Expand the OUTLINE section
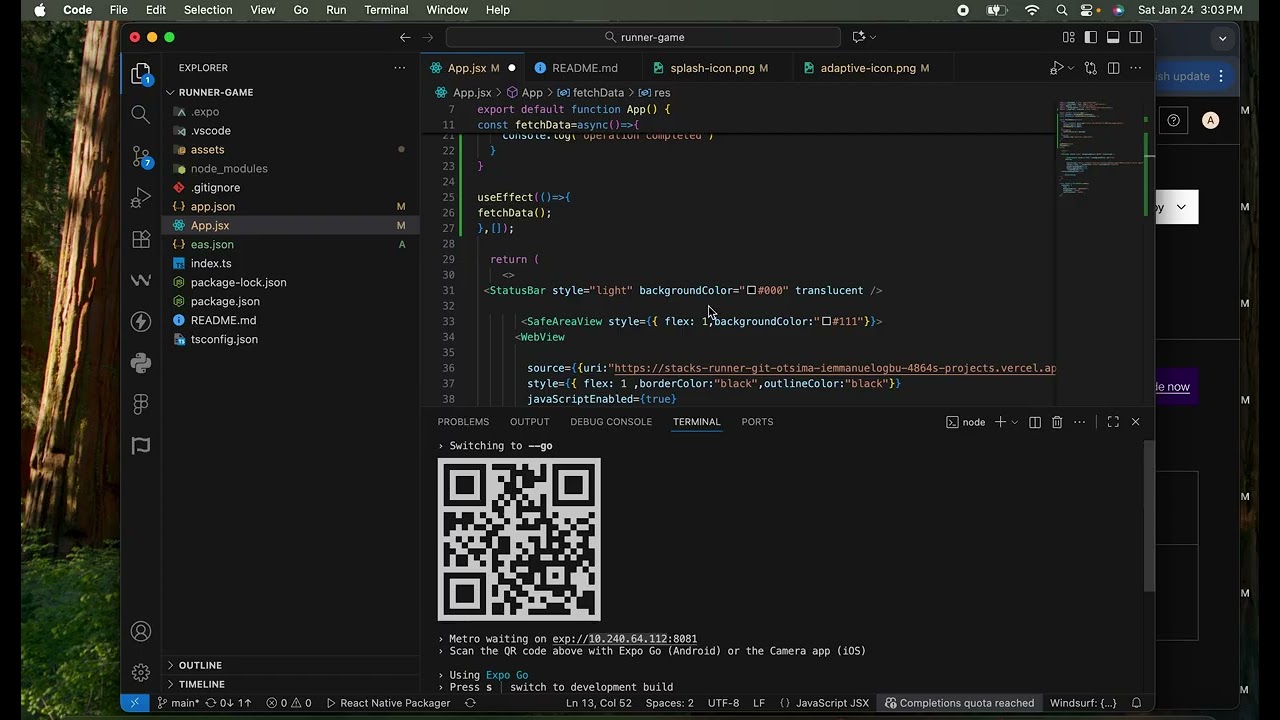The width and height of the screenshot is (1280, 720). [200, 665]
